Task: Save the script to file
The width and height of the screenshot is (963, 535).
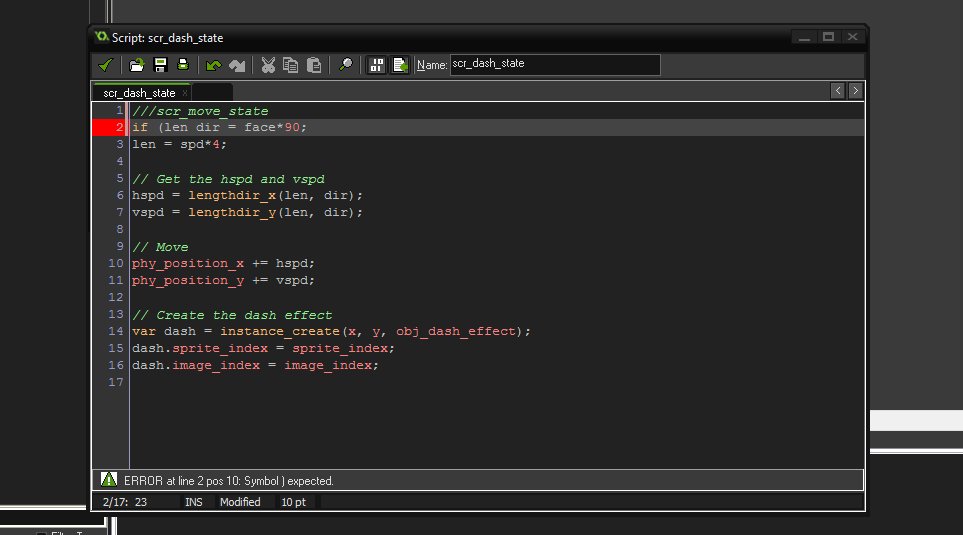Action: tap(160, 64)
